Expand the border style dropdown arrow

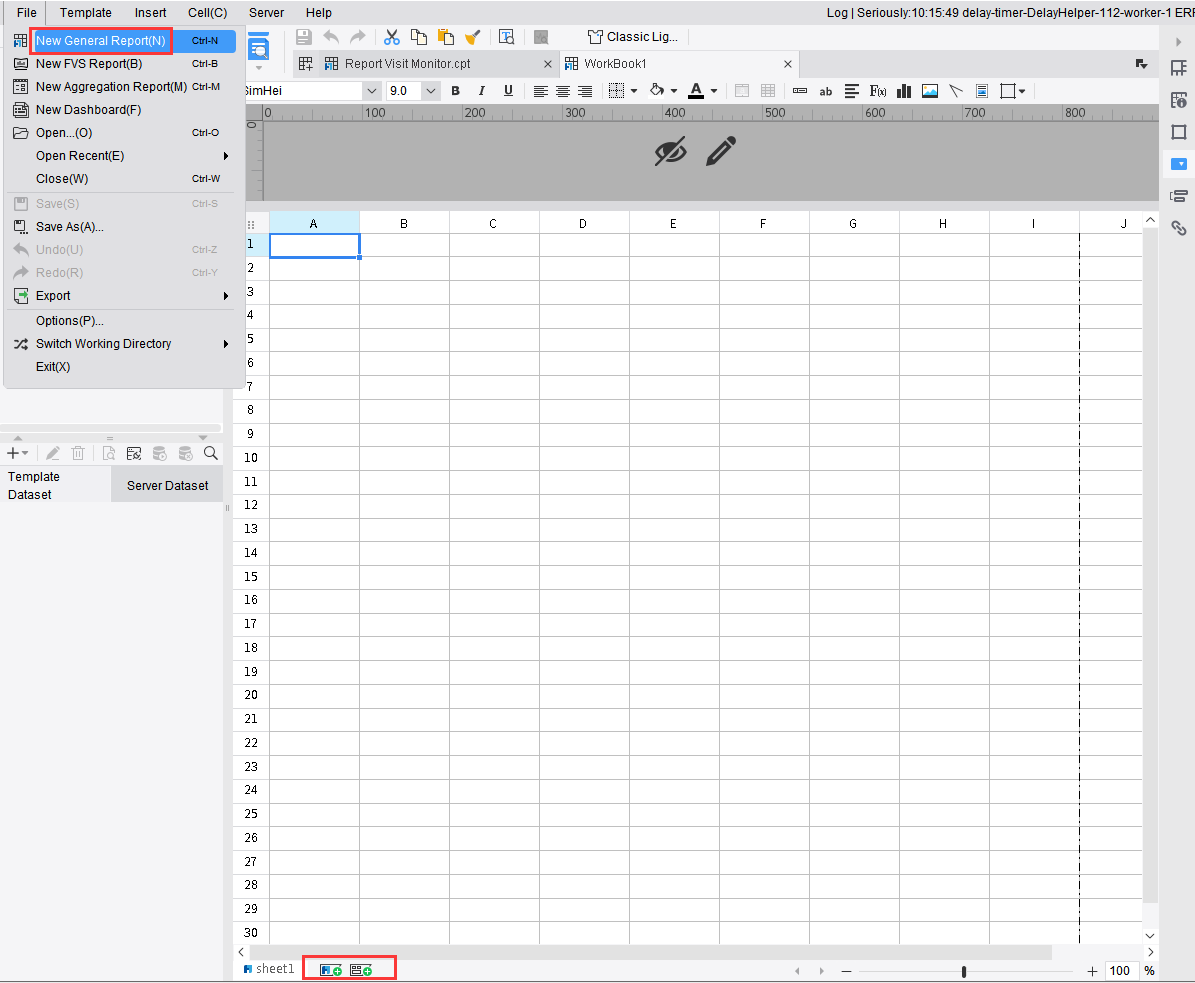click(633, 91)
